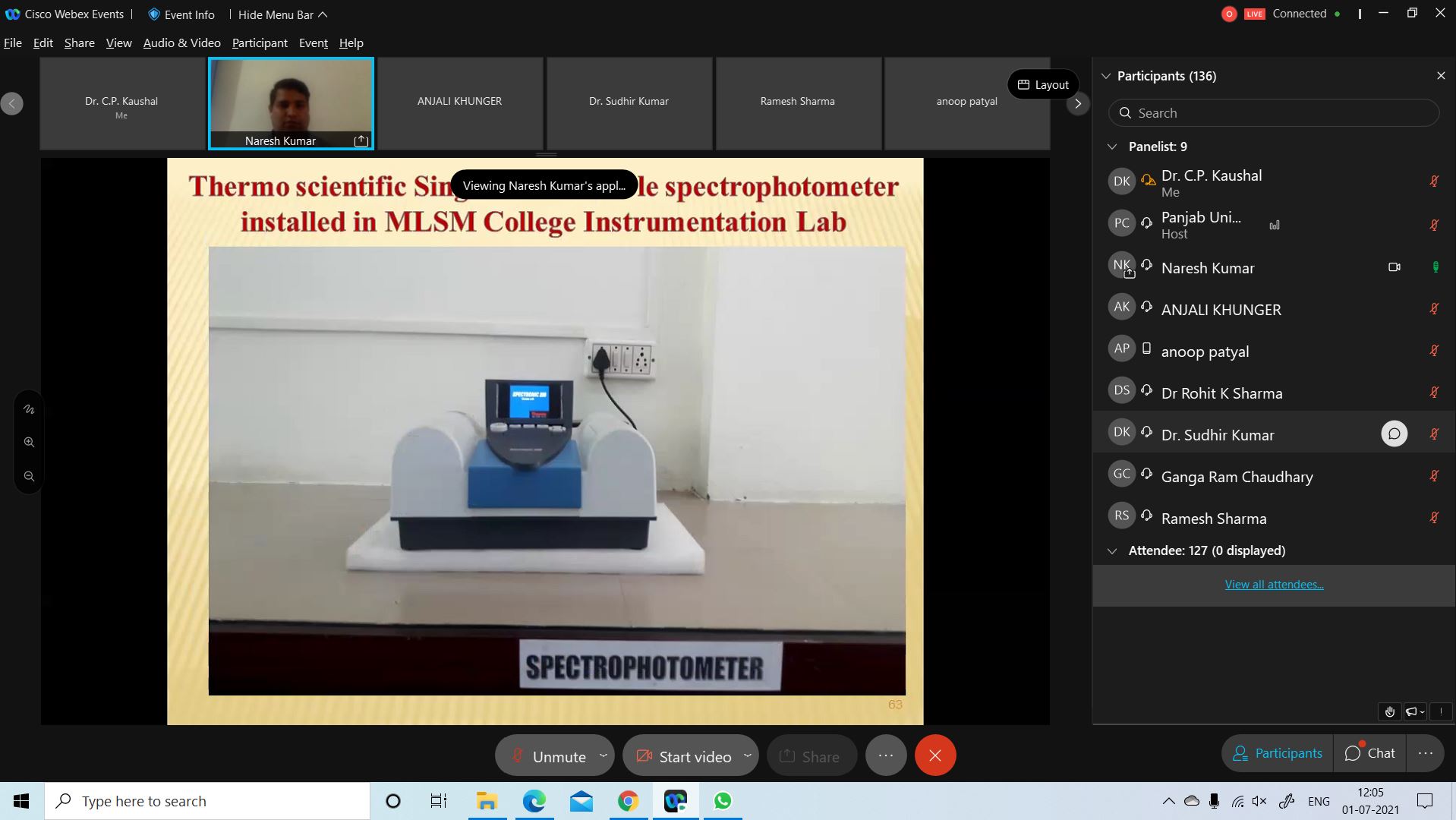The width and height of the screenshot is (1456, 820).
Task: Select Dr Rohit K Sharma in panelist list
Action: (x=1274, y=393)
